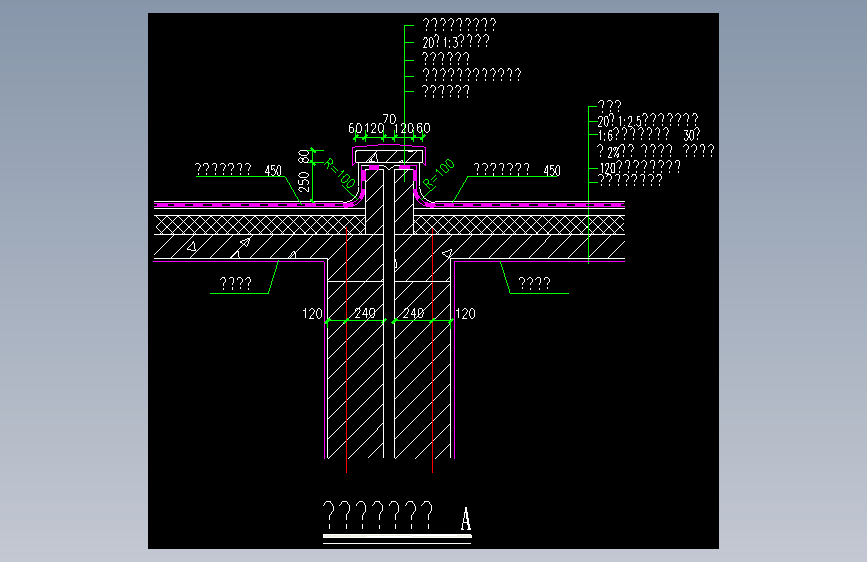Click the "70" dimension above the cap
The height and width of the screenshot is (562, 867).
[389, 119]
